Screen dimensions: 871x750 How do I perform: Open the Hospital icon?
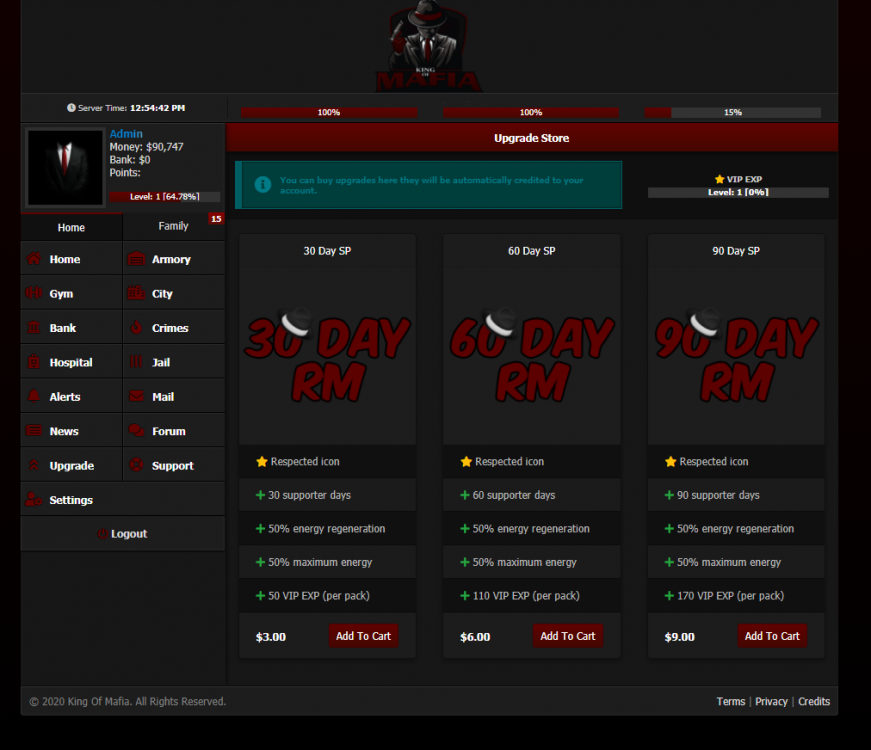coord(34,362)
